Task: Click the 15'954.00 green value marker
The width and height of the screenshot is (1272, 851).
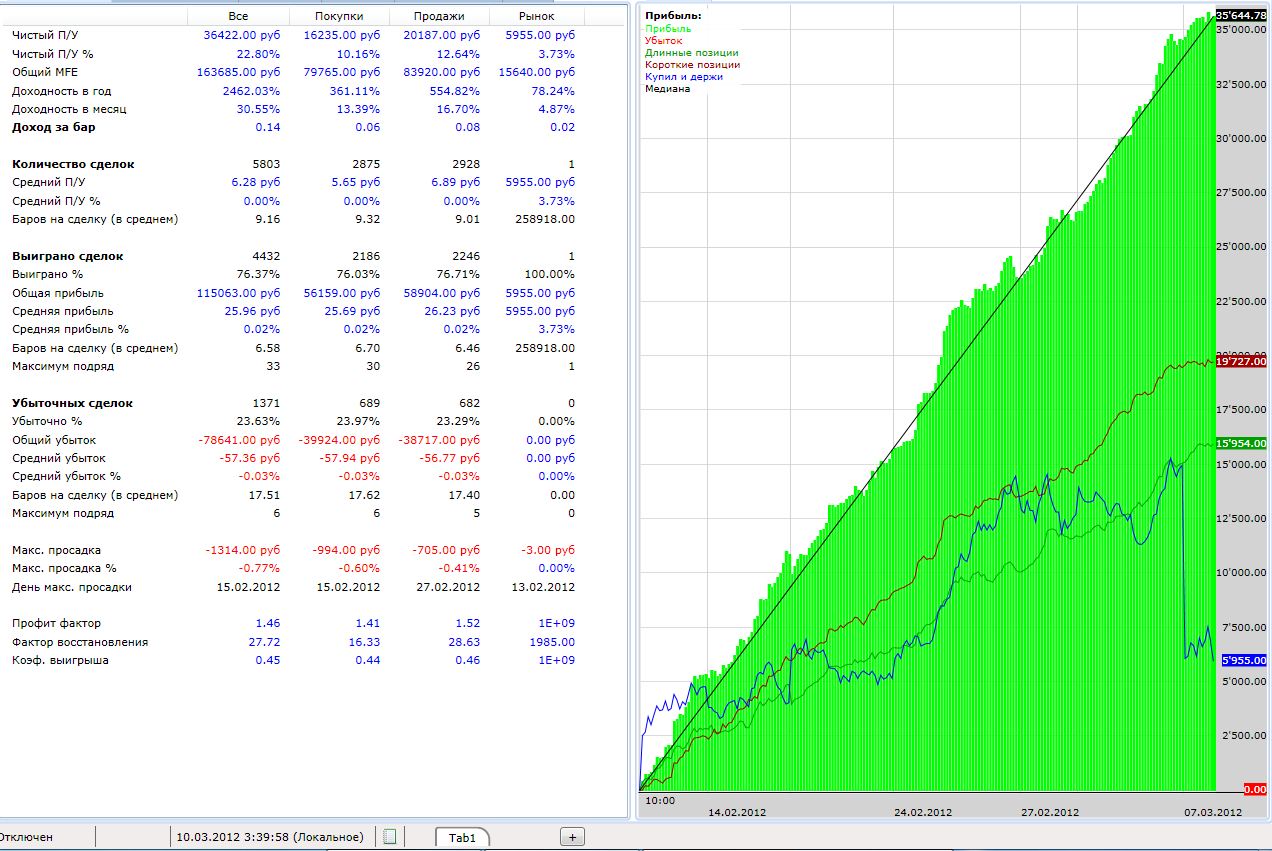Action: (1241, 443)
